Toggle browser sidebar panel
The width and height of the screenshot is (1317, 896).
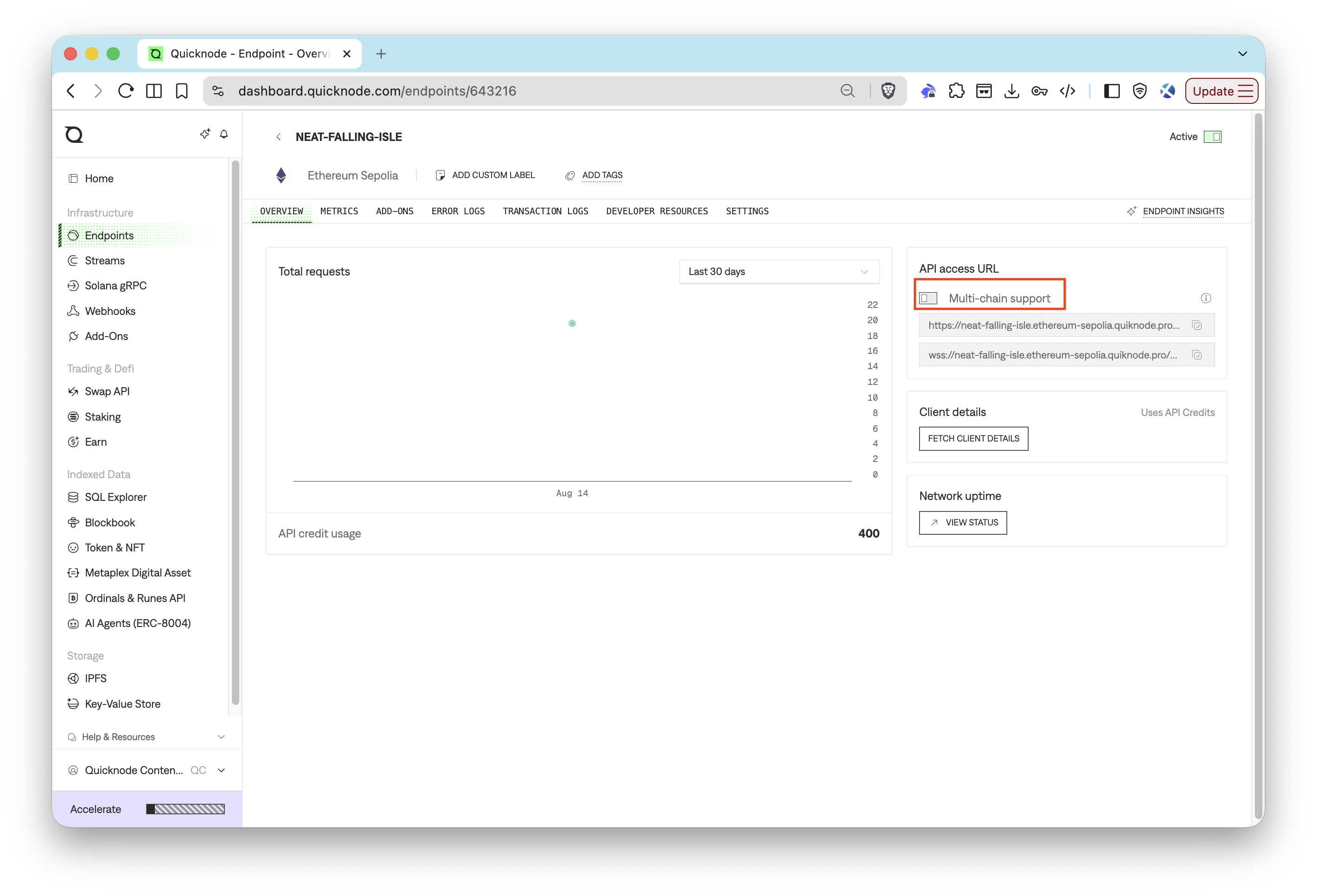click(x=1111, y=91)
